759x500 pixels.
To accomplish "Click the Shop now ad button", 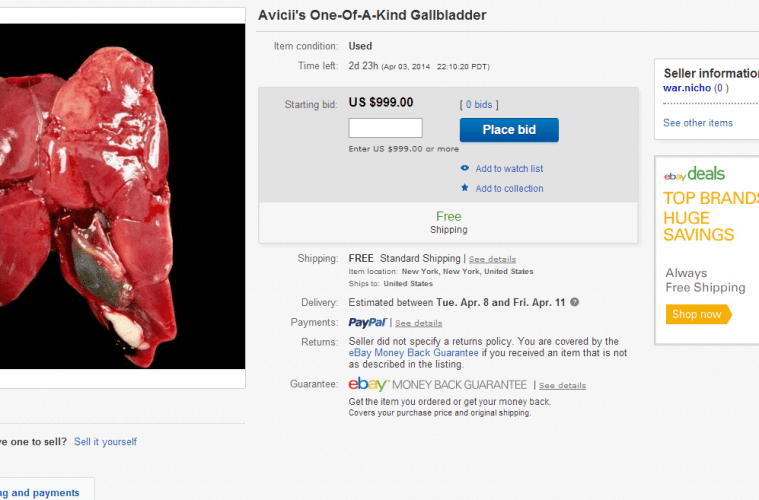I will pyautogui.click(x=698, y=314).
